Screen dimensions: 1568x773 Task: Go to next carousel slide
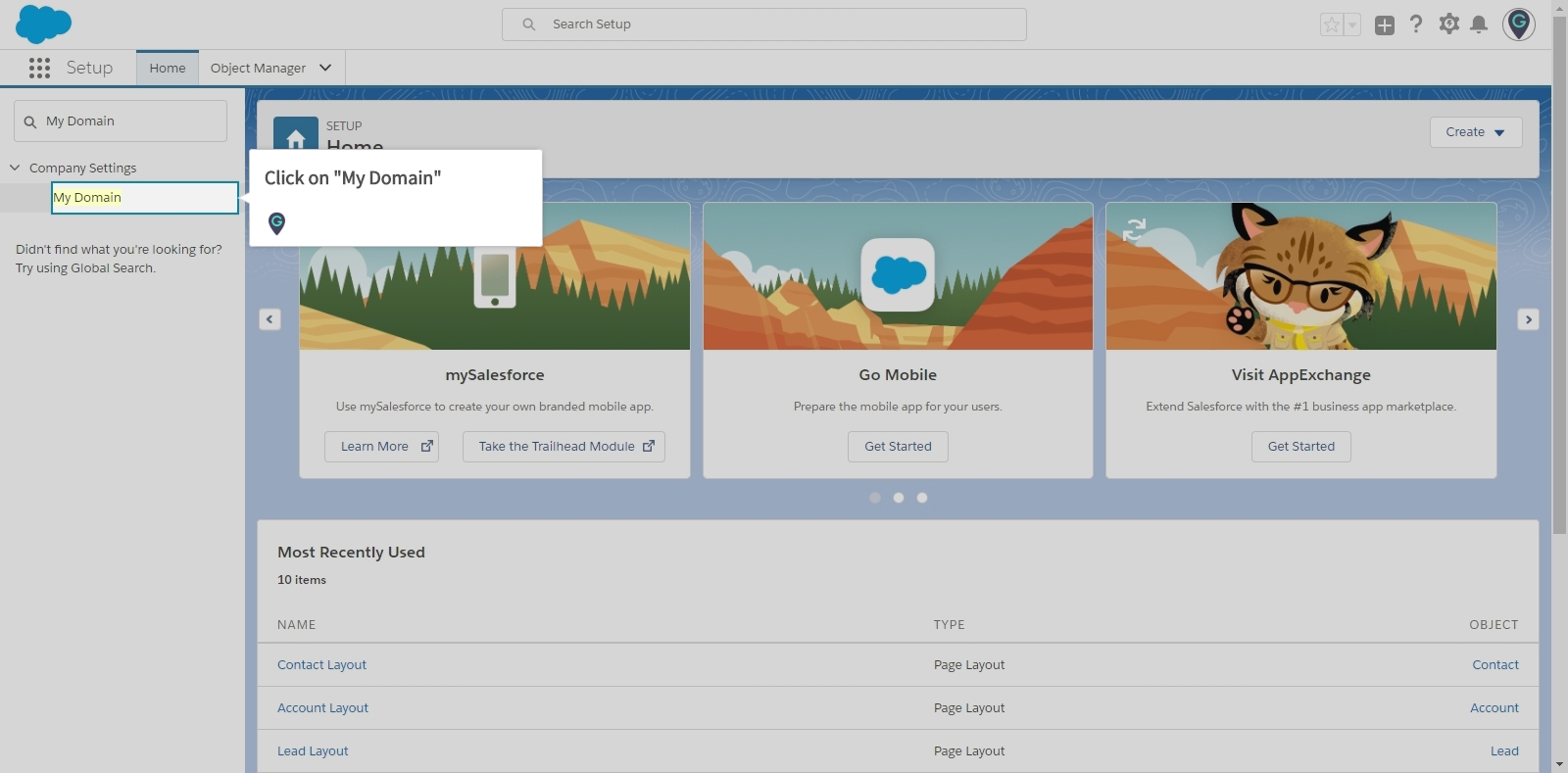pyautogui.click(x=1528, y=319)
